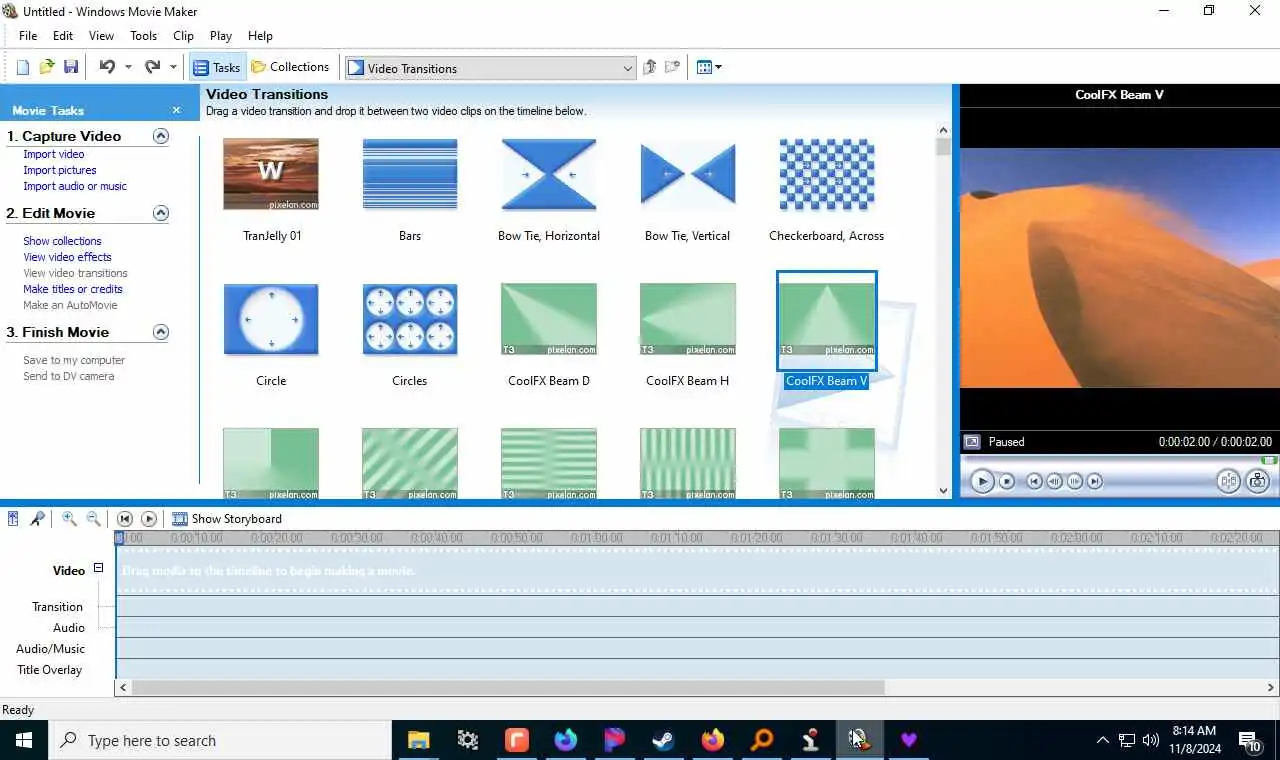Step to the previous frame
The image size is (1280, 760).
click(1055, 481)
